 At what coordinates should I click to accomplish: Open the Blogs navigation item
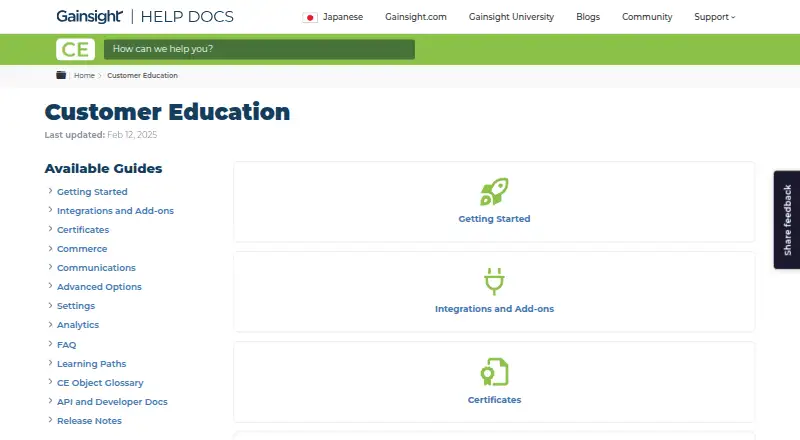pyautogui.click(x=588, y=17)
